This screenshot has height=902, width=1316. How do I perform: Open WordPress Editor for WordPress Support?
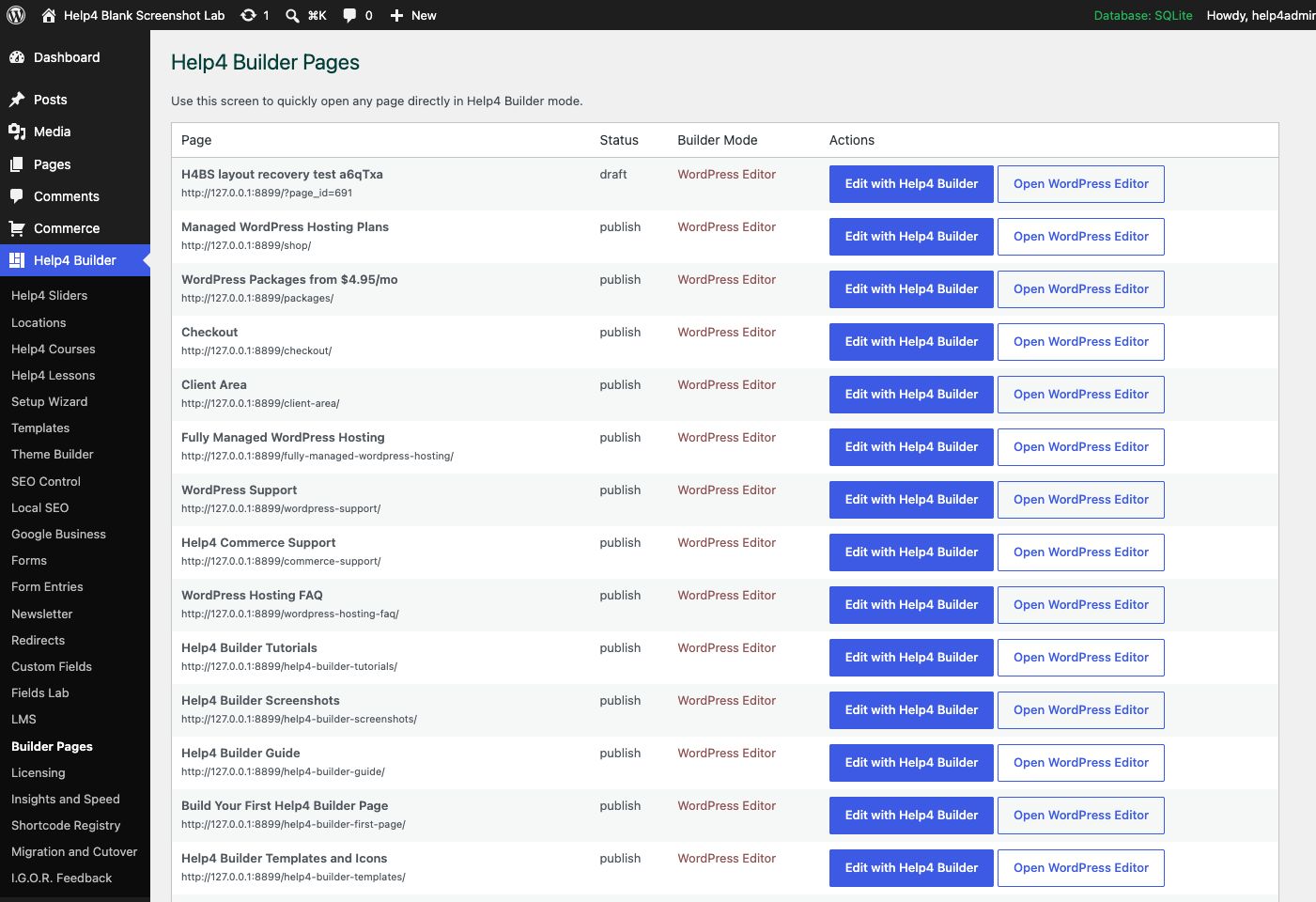(x=1081, y=500)
